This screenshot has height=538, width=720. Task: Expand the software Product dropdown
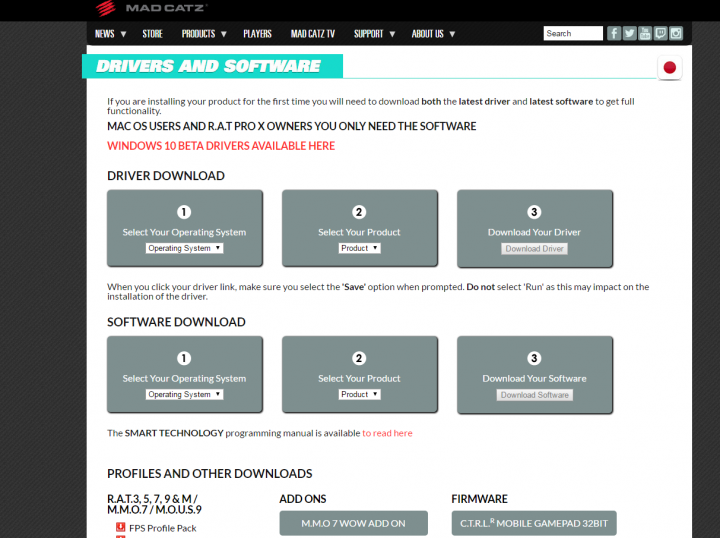(359, 394)
